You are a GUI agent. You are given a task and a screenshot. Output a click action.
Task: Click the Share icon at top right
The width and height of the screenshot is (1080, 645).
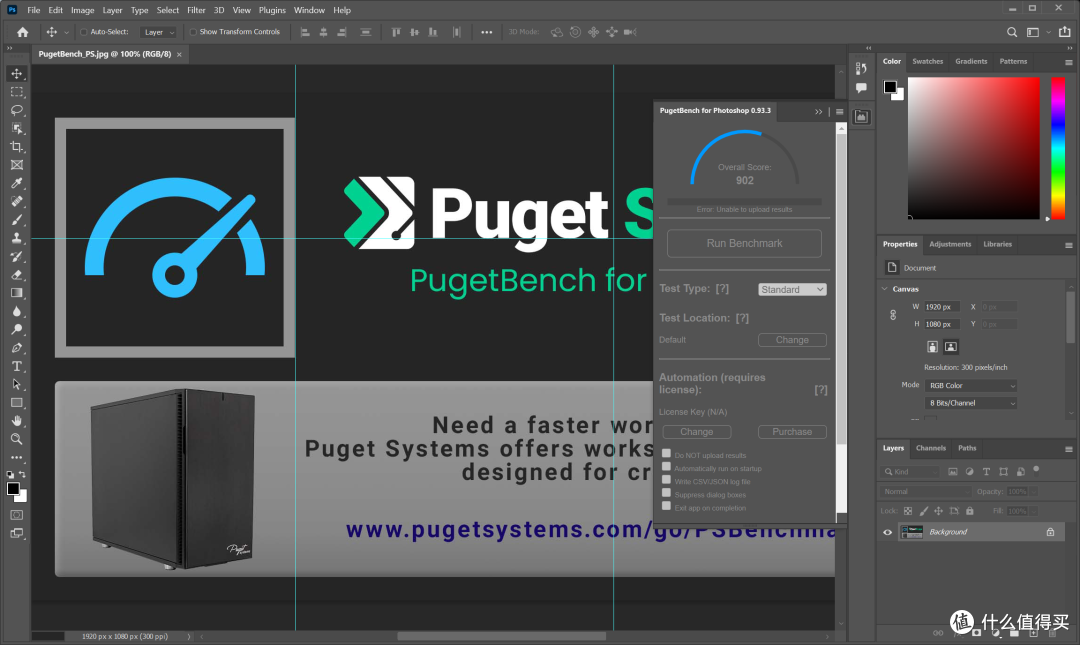point(1064,32)
